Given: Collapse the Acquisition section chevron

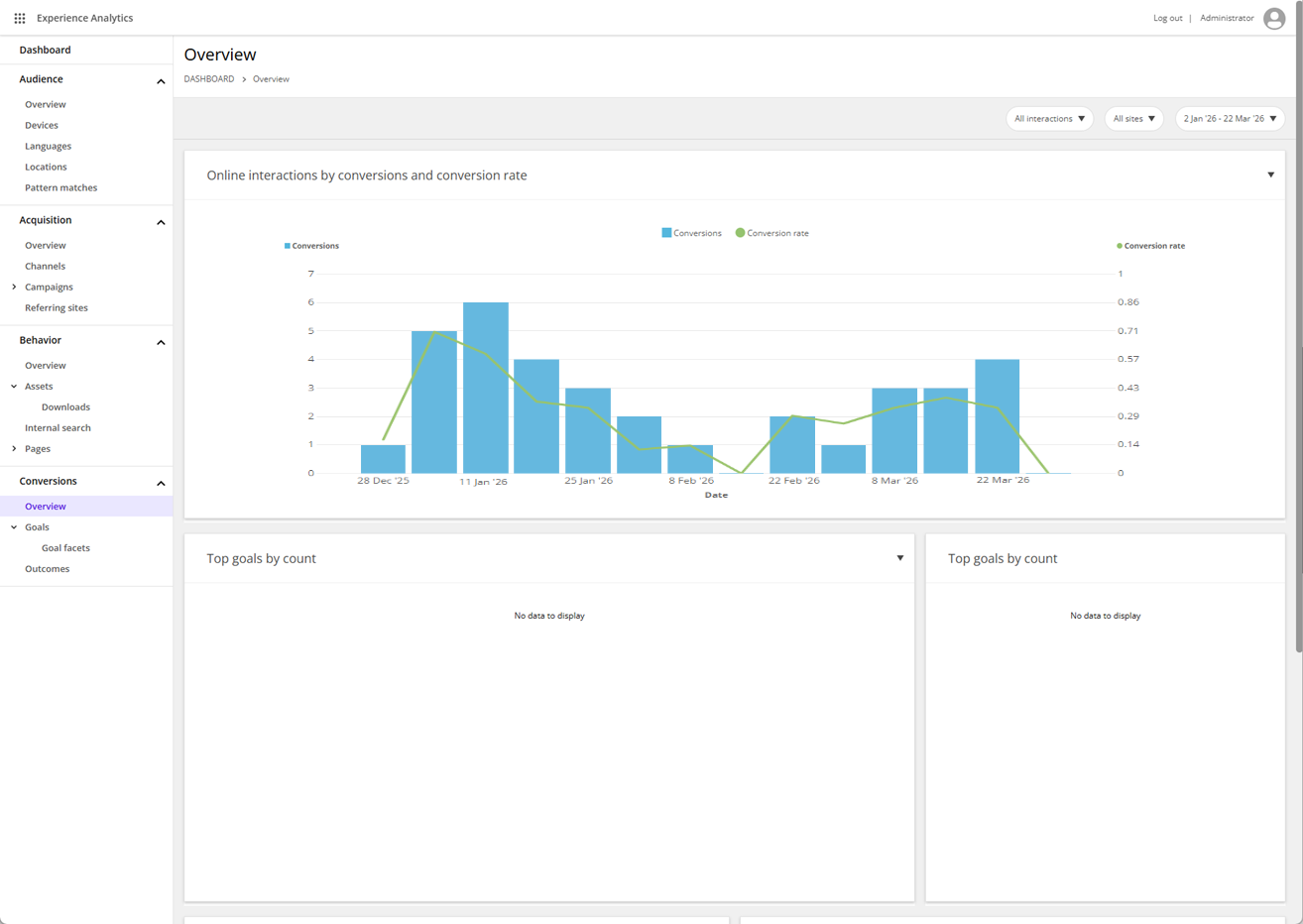Looking at the screenshot, I should pyautogui.click(x=161, y=222).
